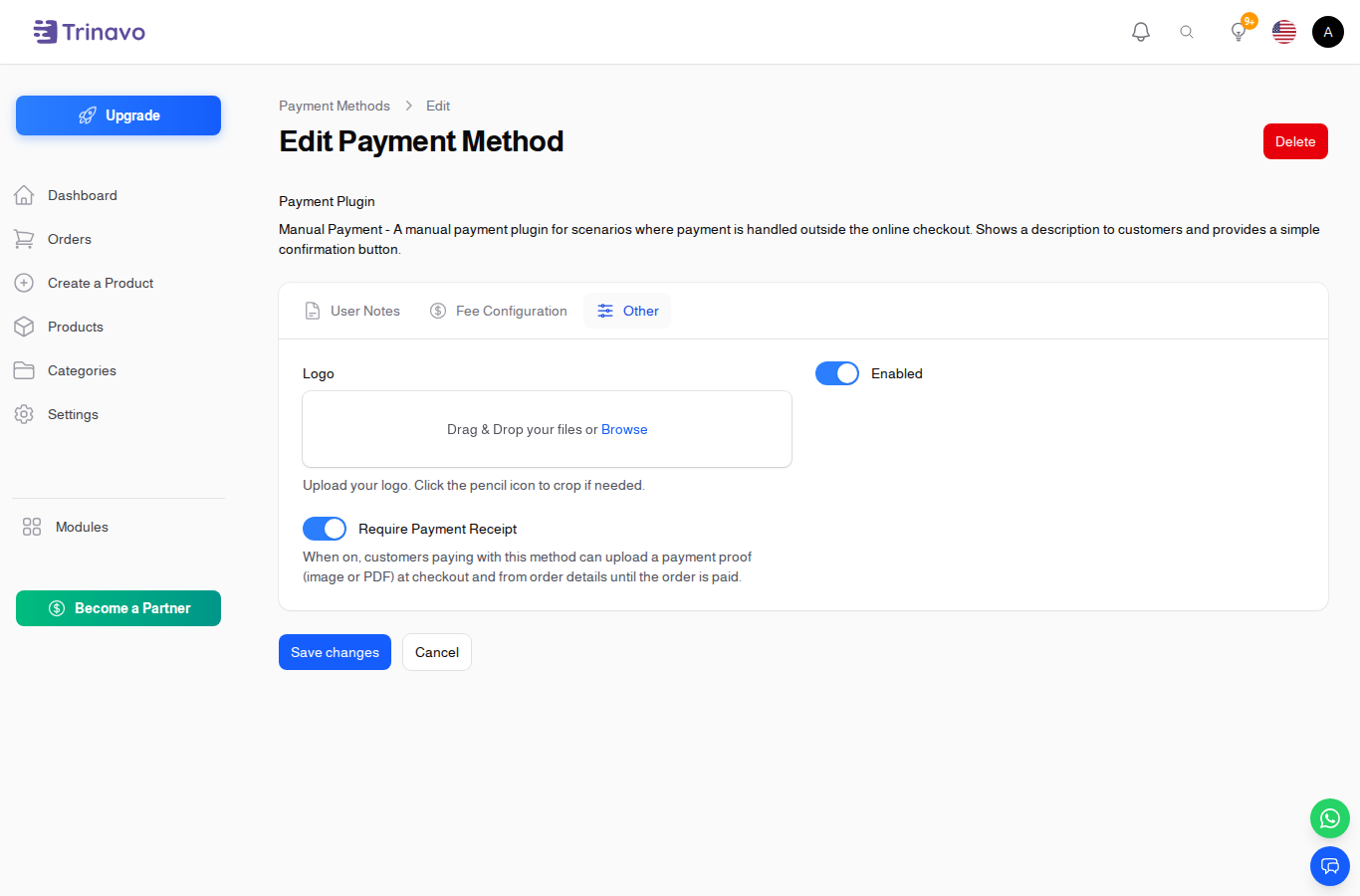Click the Modules grid icon
Viewport: 1360px width, 896px height.
32,527
